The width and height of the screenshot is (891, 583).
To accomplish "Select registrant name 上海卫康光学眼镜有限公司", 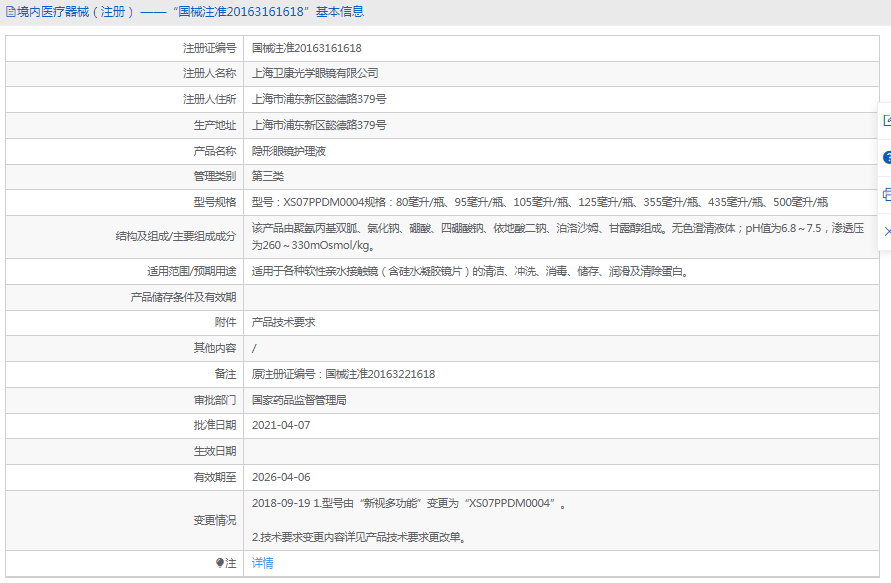I will (315, 73).
